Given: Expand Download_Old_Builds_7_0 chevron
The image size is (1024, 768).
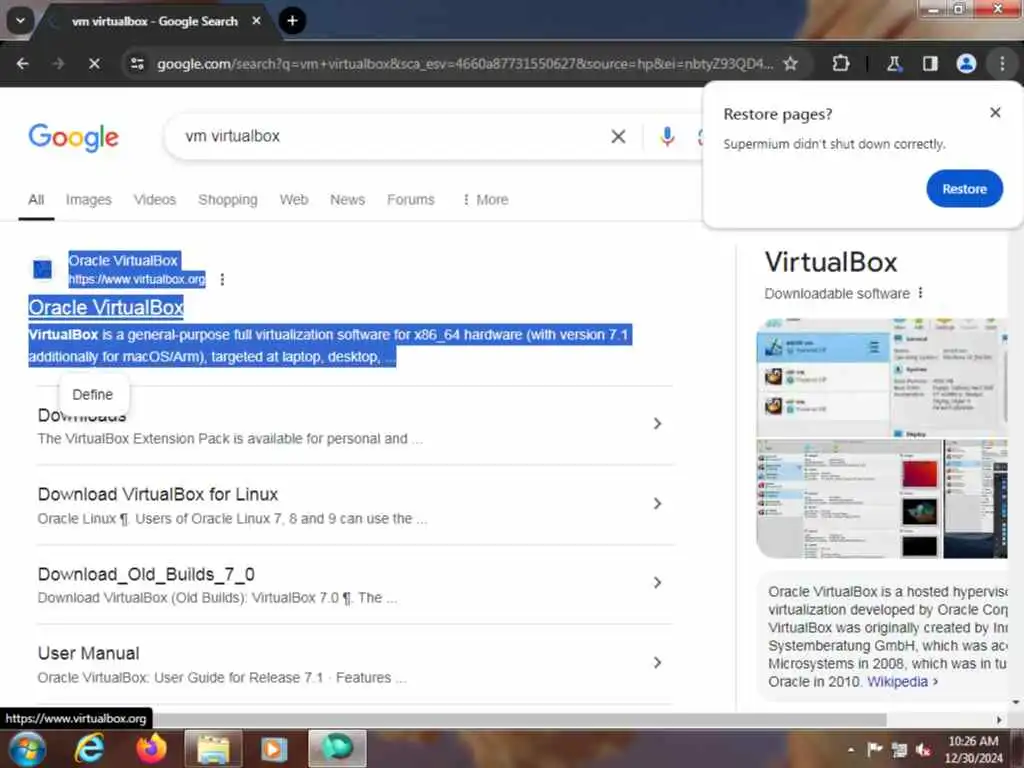Looking at the screenshot, I should [657, 583].
